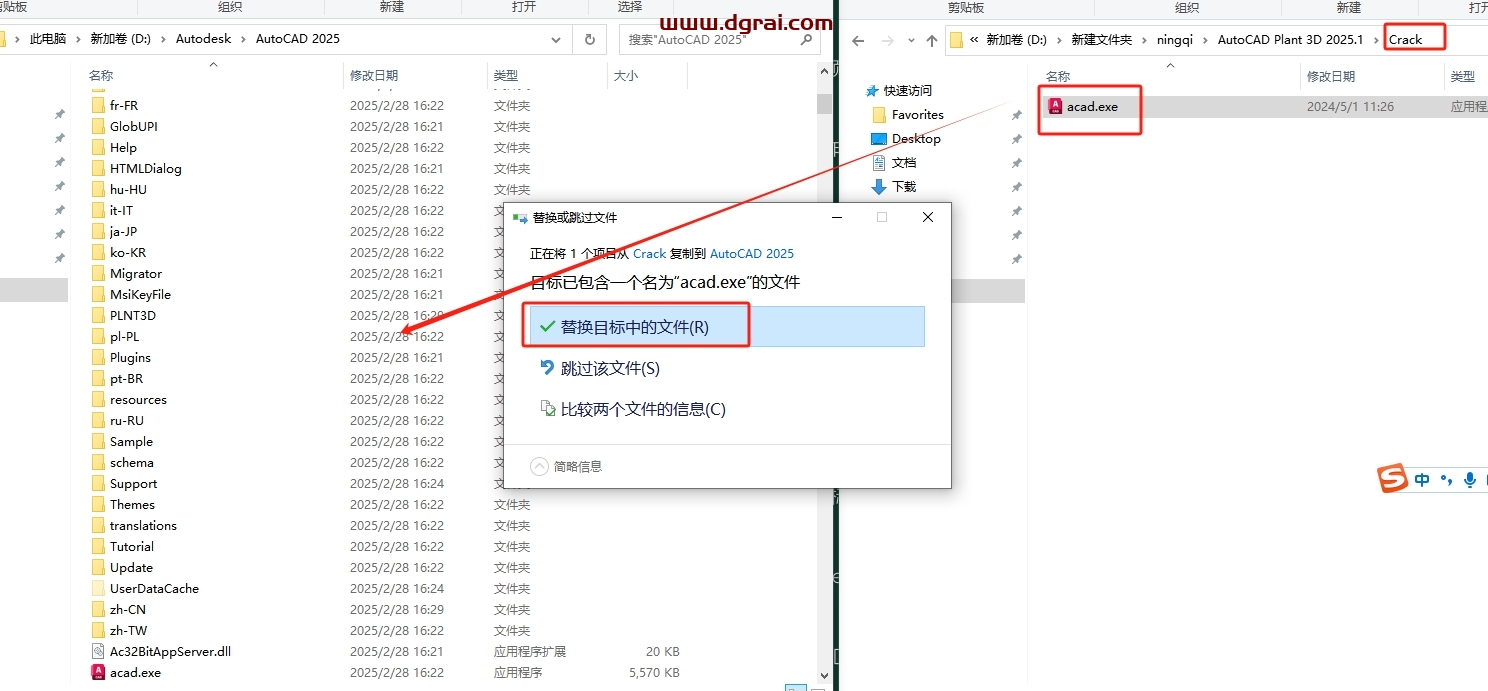Select pl-PL folder icon
This screenshot has width=1488, height=691.
tap(98, 336)
